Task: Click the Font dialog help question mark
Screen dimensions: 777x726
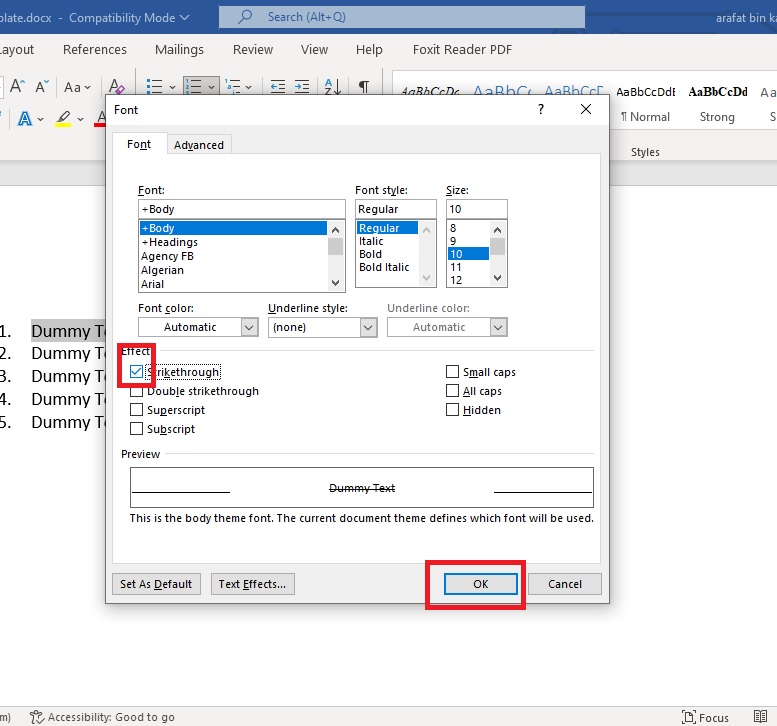Action: (541, 110)
